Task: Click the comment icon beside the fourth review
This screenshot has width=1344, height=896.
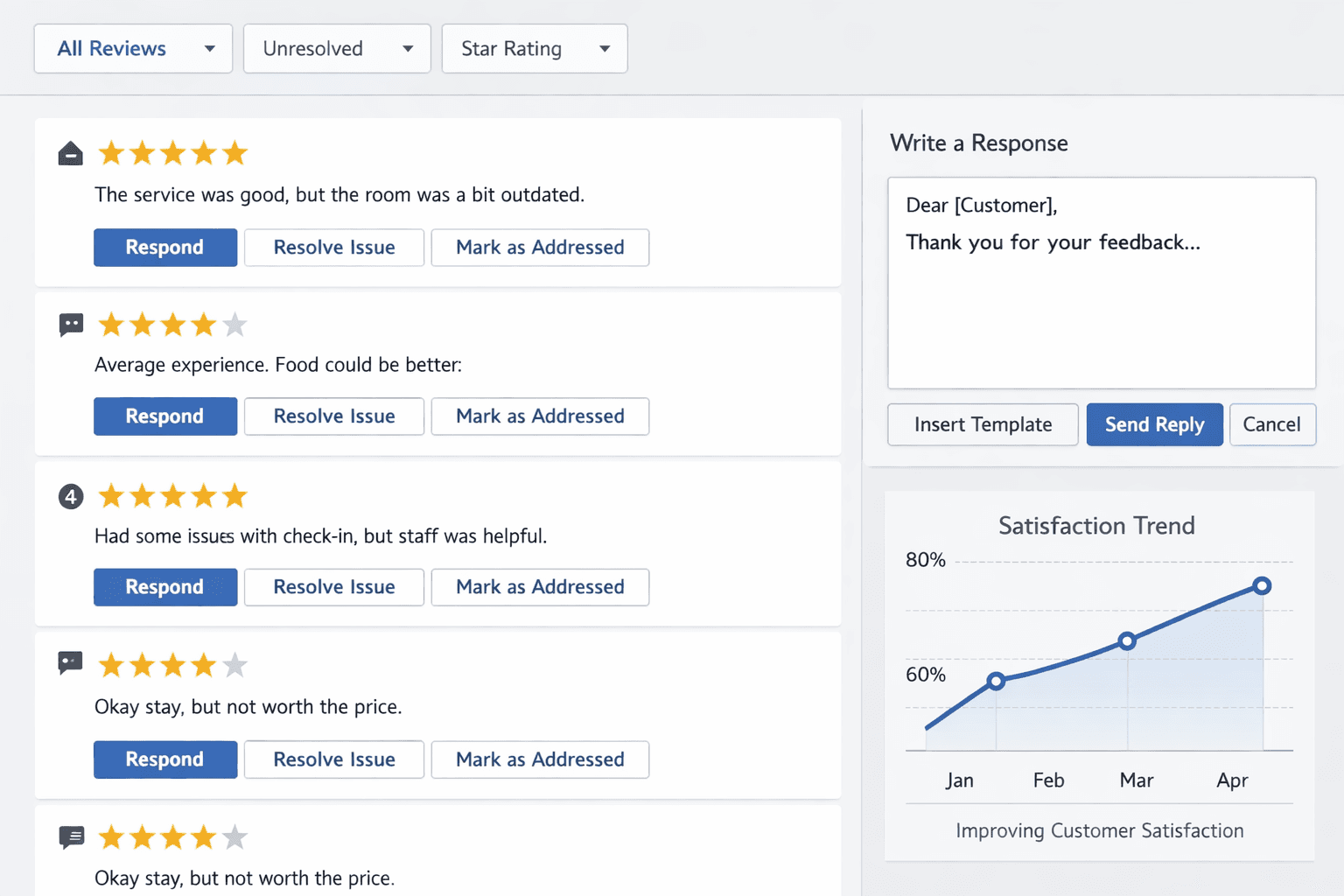Action: 70,662
